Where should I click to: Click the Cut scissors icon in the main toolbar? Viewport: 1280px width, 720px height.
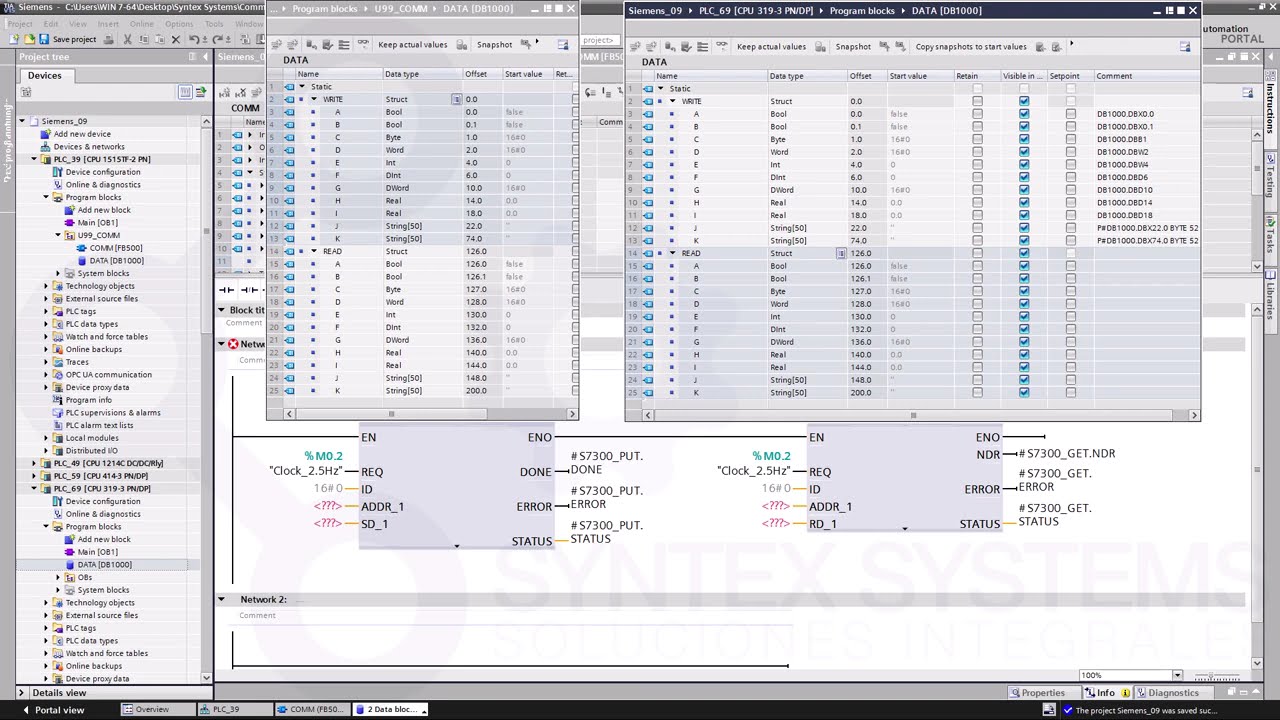pyautogui.click(x=127, y=39)
